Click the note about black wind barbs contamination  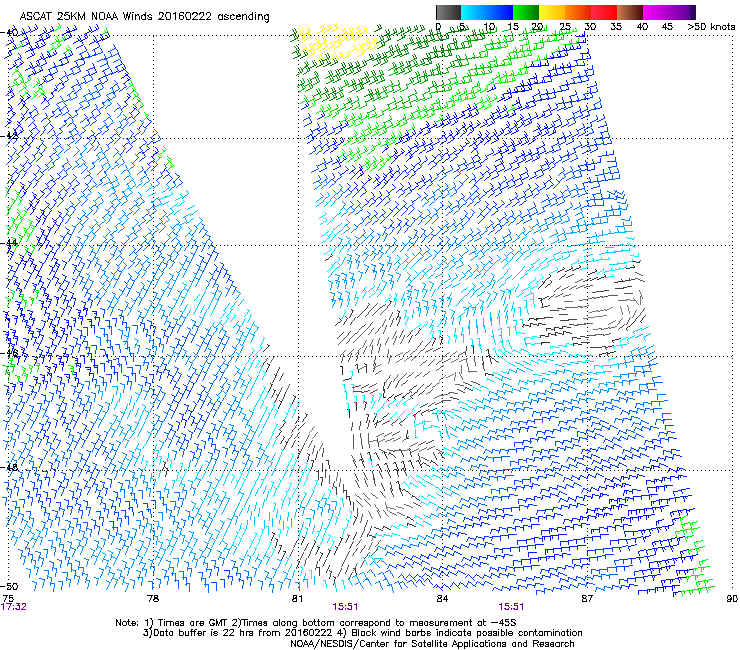pos(461,633)
